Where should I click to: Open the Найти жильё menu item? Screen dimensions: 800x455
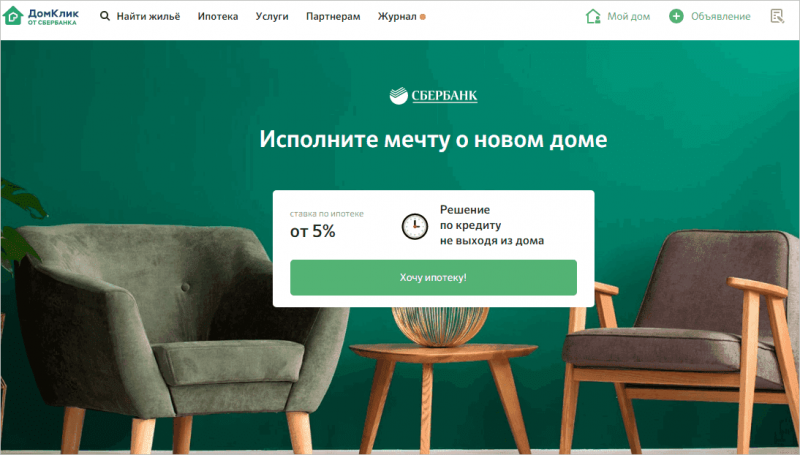148,16
